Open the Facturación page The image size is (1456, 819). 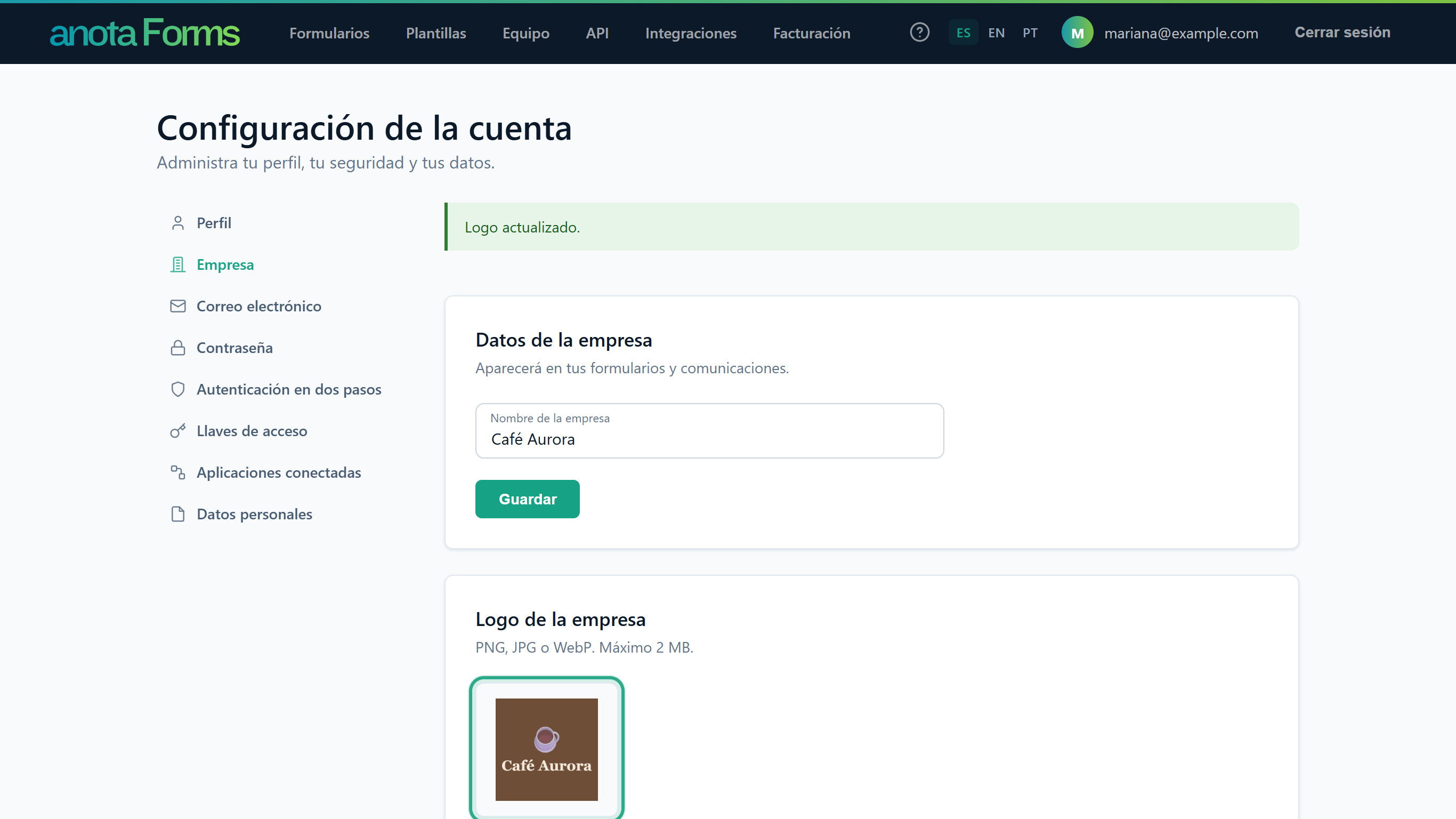(812, 34)
